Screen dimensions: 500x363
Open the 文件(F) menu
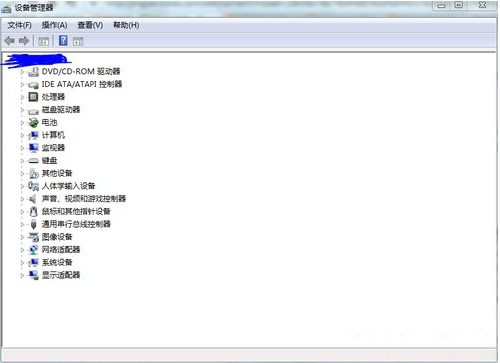pyautogui.click(x=19, y=25)
